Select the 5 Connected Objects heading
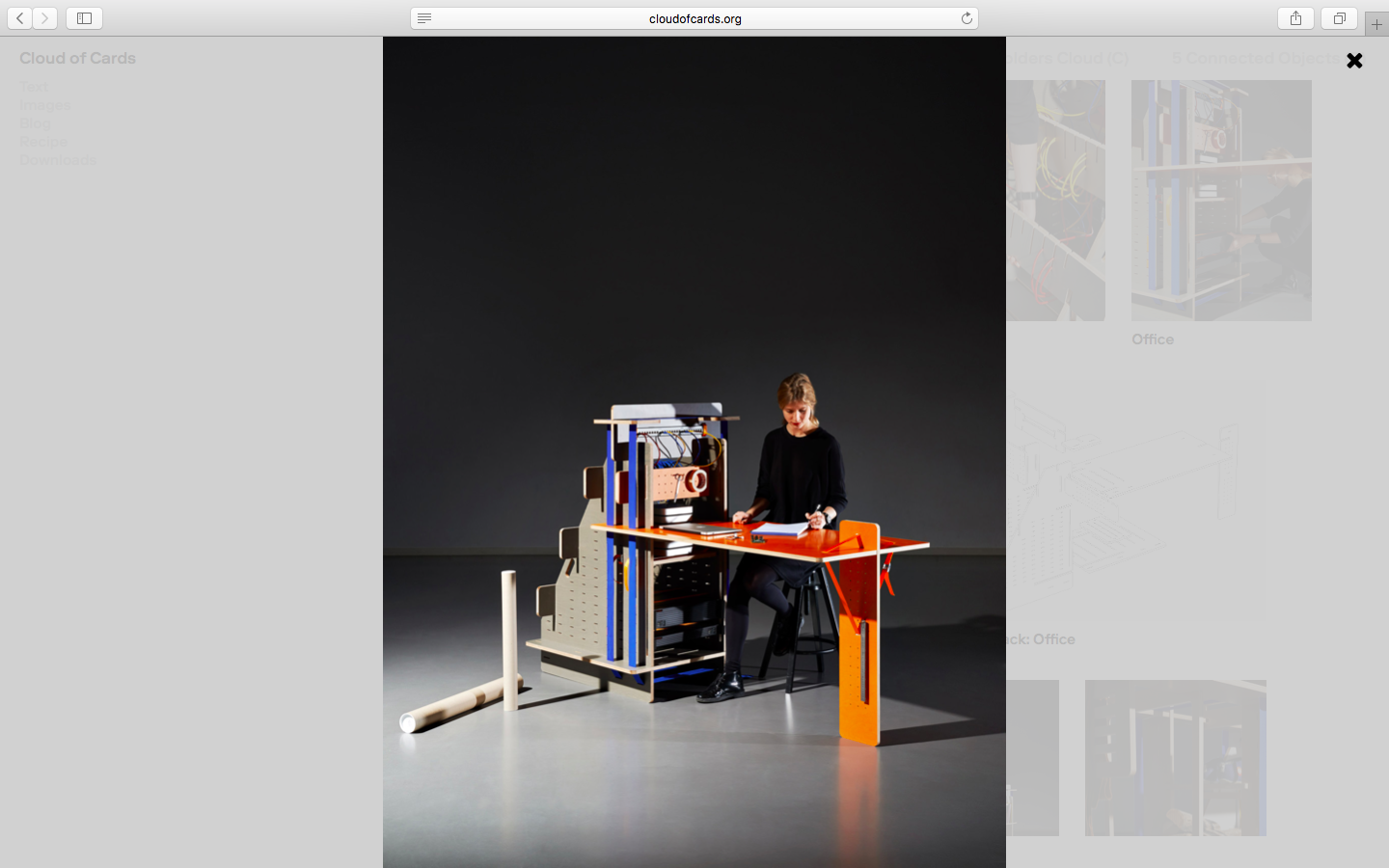The height and width of the screenshot is (868, 1389). click(x=1254, y=59)
